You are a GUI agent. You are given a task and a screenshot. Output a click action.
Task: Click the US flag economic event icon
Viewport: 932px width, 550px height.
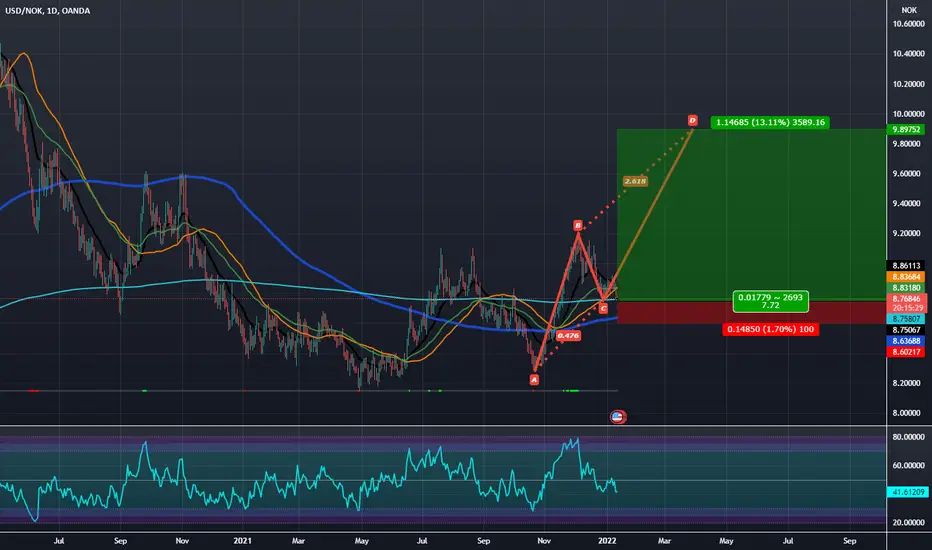click(618, 417)
